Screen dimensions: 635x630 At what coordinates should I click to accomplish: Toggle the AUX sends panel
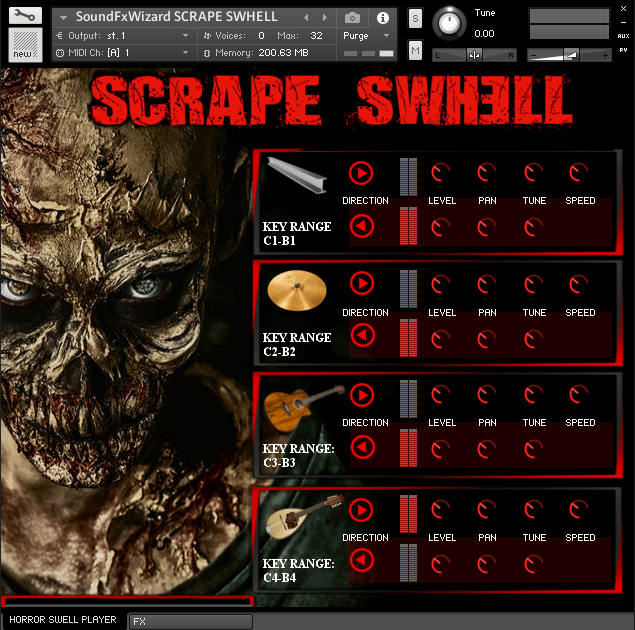pyautogui.click(x=623, y=36)
